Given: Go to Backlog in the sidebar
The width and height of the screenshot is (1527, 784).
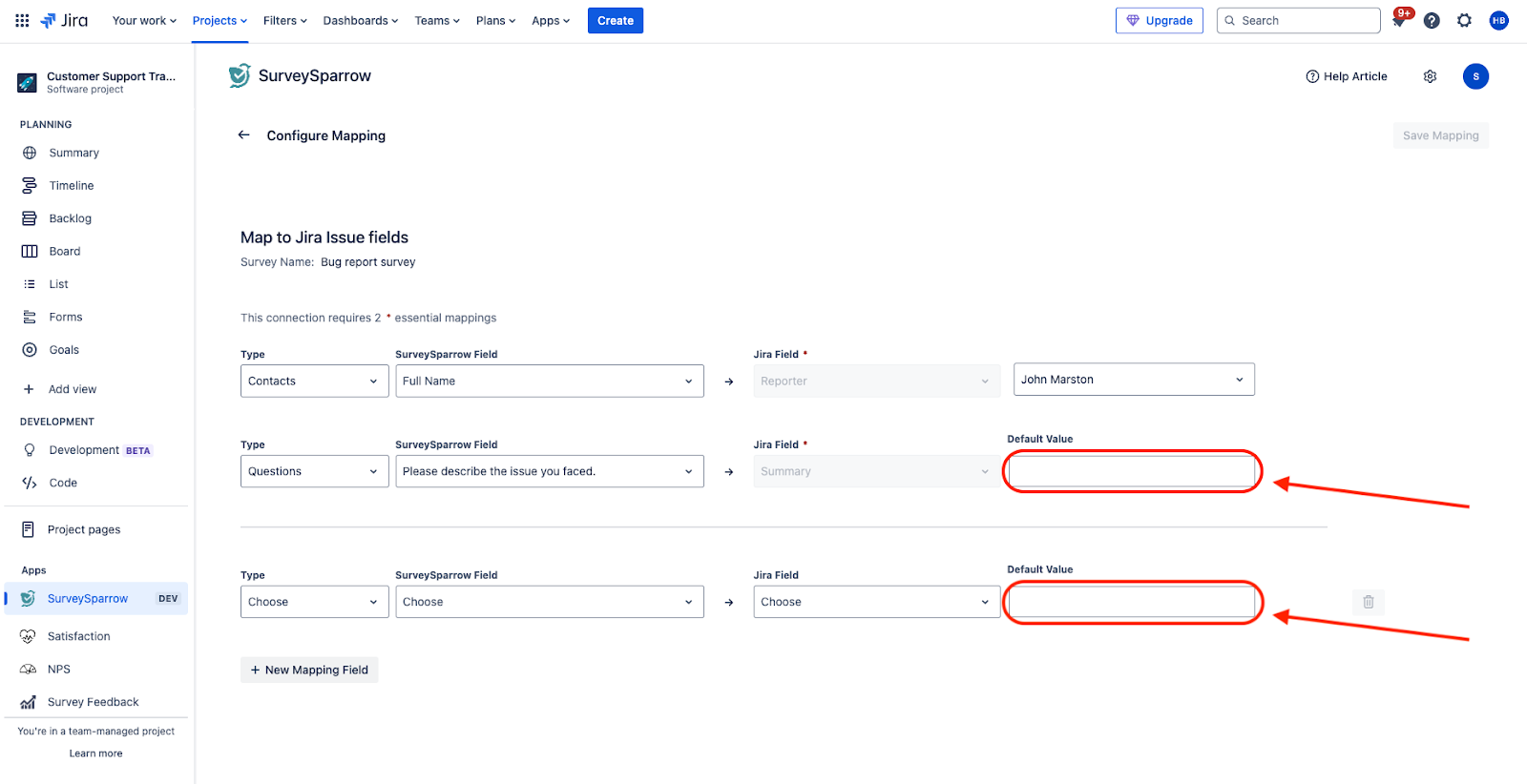Looking at the screenshot, I should click(x=70, y=218).
